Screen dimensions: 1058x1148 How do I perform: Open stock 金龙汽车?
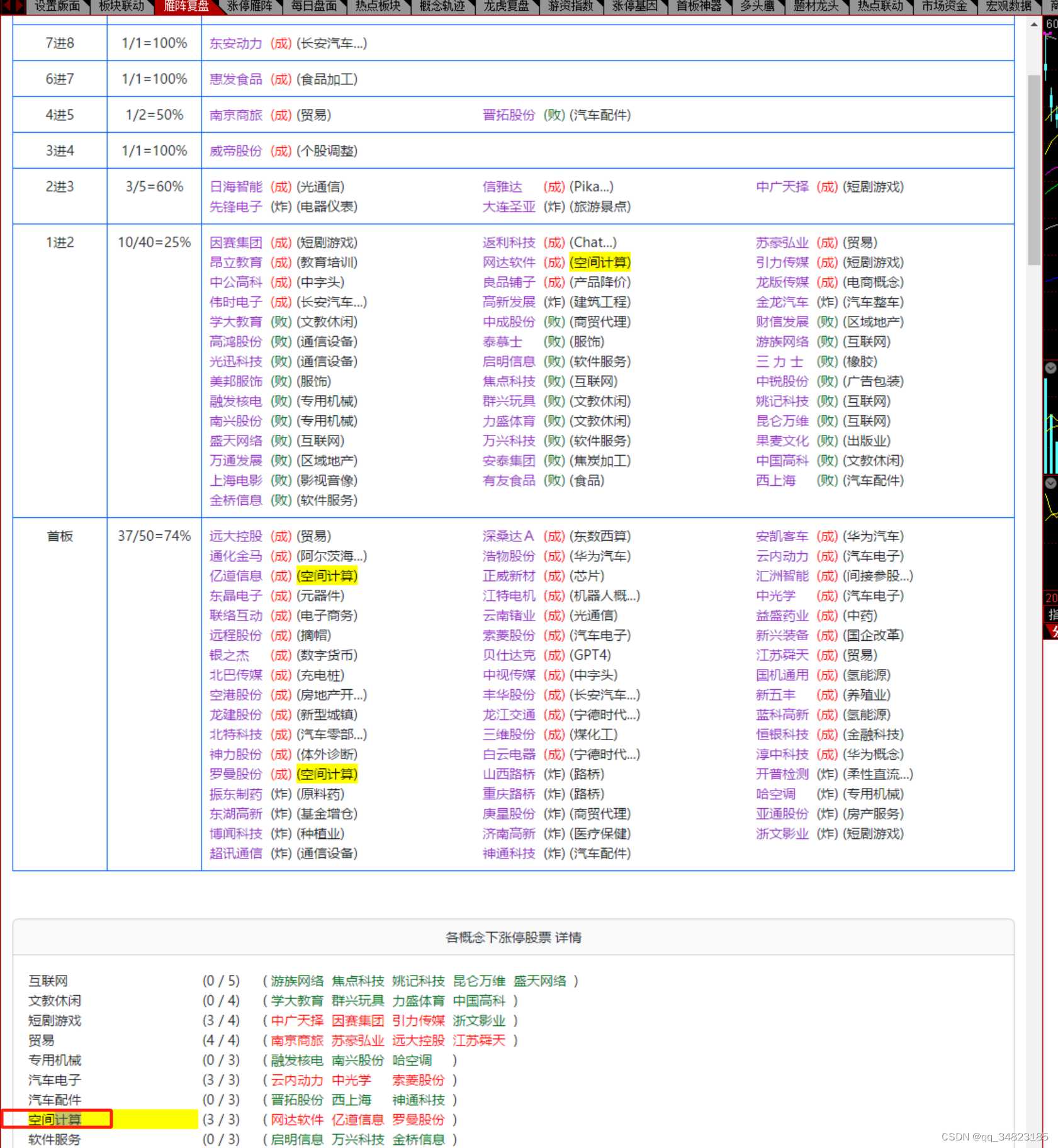pos(782,302)
